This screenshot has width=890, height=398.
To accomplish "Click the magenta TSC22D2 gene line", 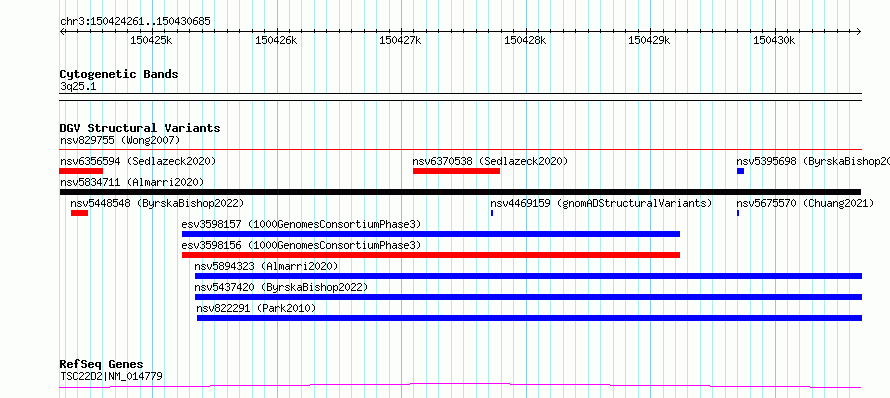I will click(x=460, y=386).
